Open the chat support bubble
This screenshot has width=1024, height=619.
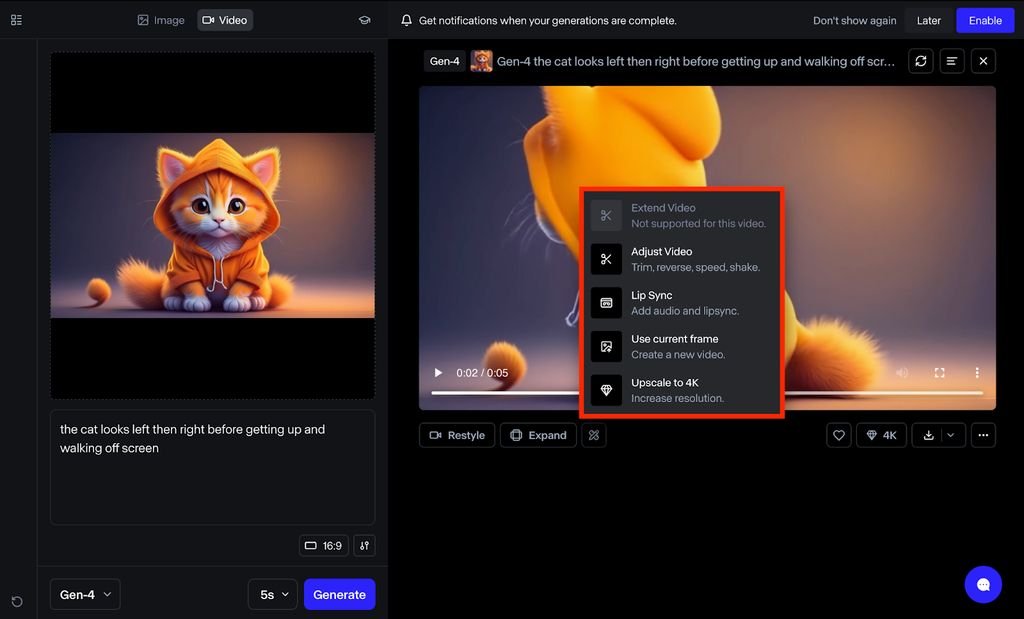point(983,585)
